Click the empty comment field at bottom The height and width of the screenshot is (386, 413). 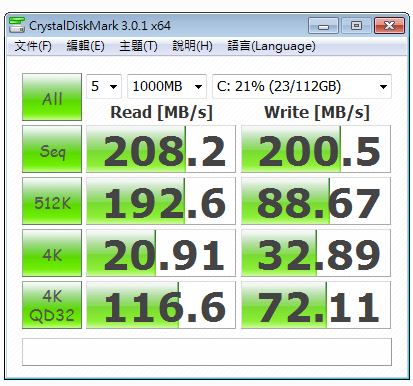pyautogui.click(x=207, y=352)
